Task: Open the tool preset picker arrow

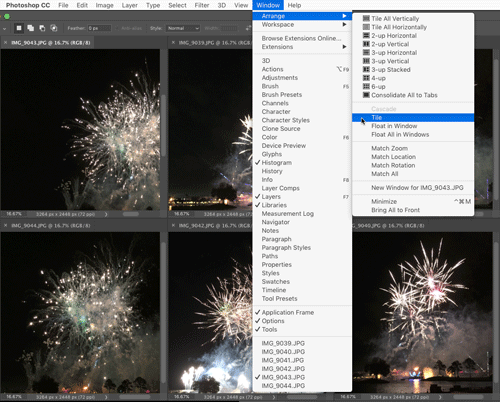Action: click(x=5, y=29)
